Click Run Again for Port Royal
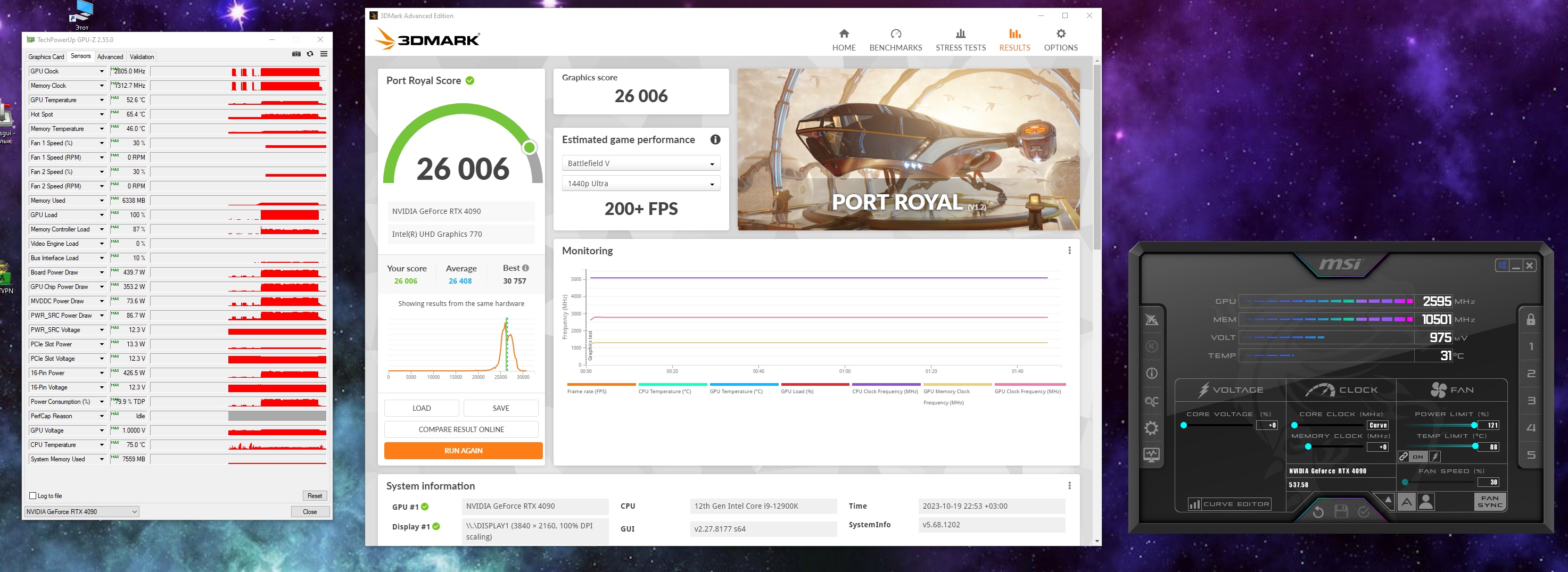Screen dimensions: 1568x572 click(x=463, y=451)
